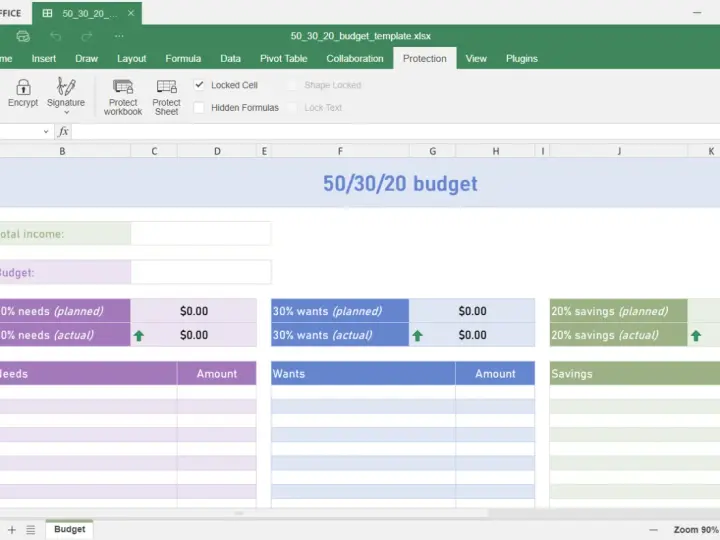The width and height of the screenshot is (720, 540).
Task: Click the Print icon in title bar
Action: pos(23,36)
